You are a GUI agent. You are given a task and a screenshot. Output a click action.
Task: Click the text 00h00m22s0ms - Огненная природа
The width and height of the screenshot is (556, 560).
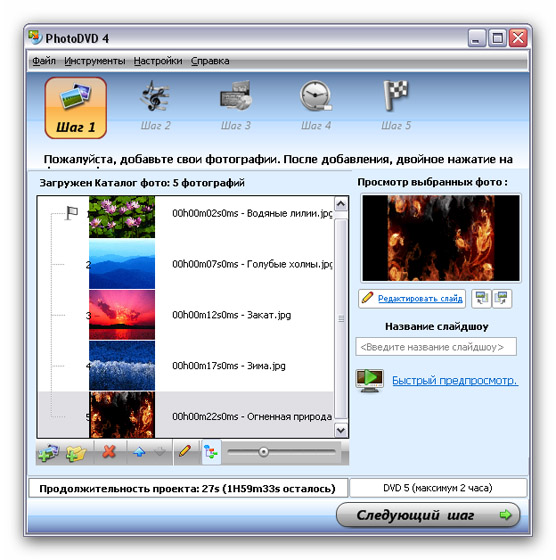click(x=252, y=416)
